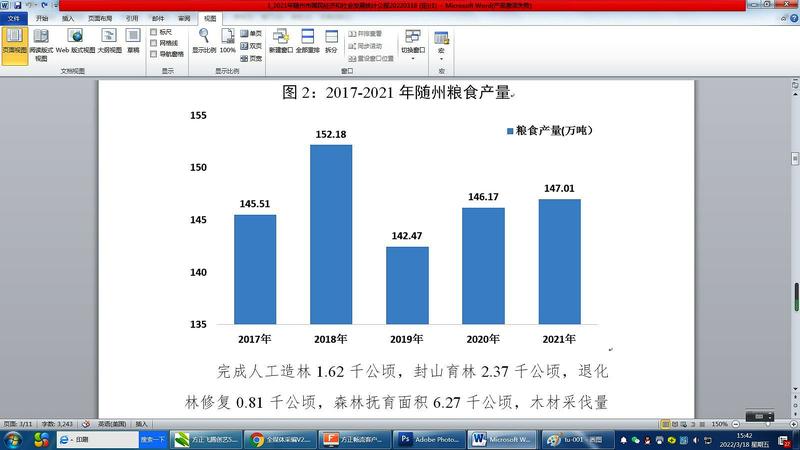Open the 文件 File tab

coord(13,18)
